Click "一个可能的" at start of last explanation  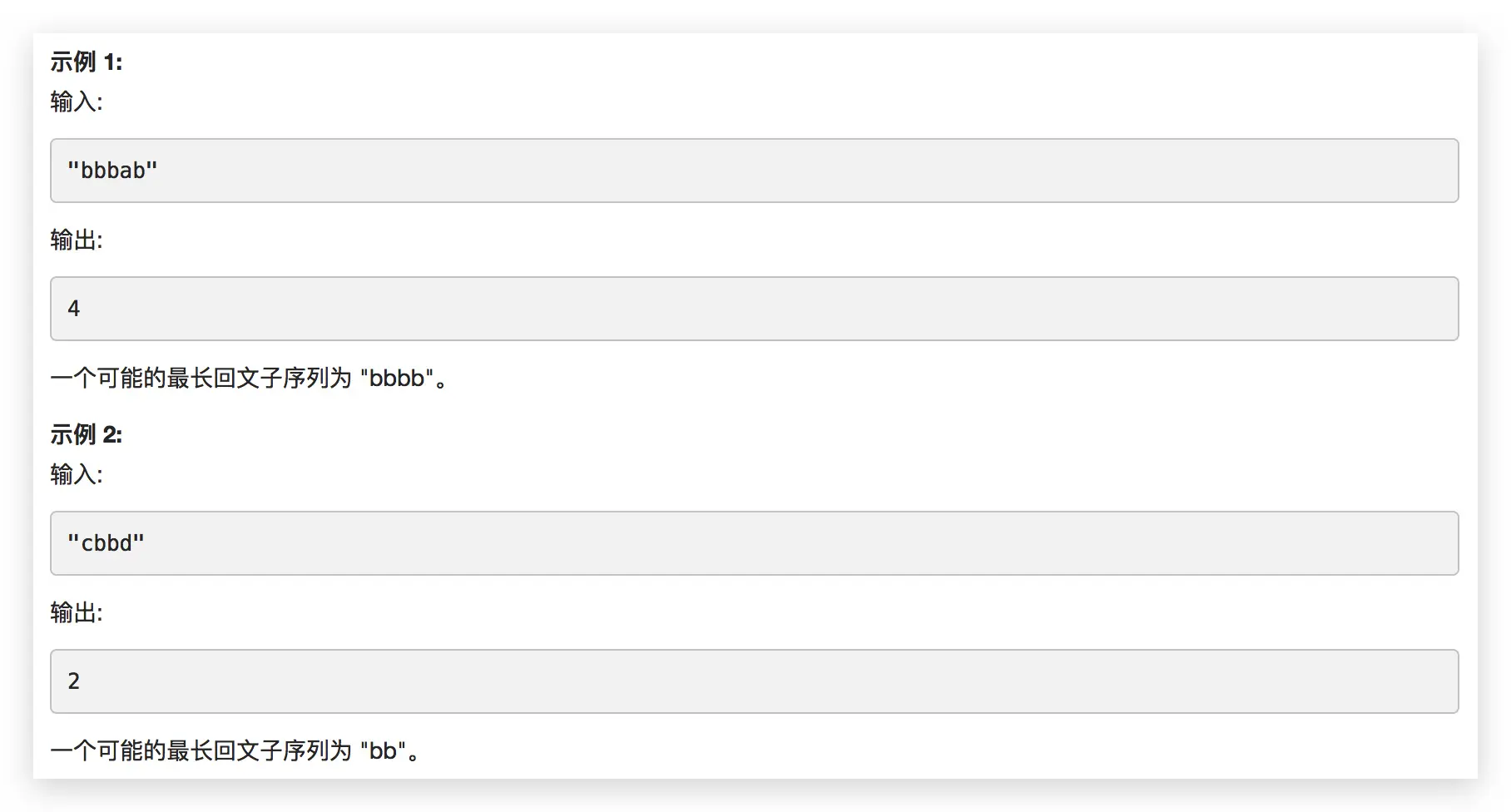(108, 751)
